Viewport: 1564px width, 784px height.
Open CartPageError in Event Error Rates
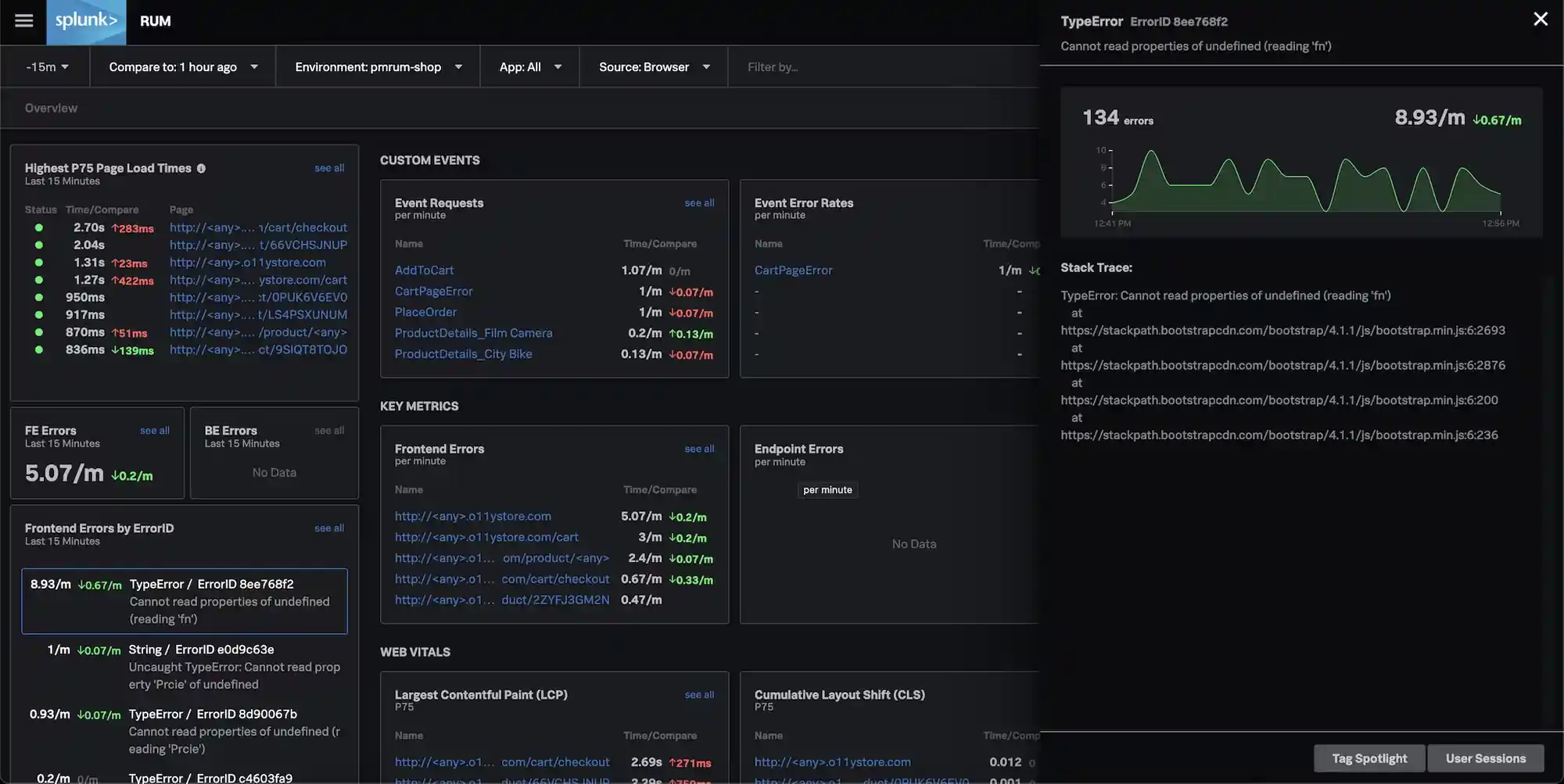[793, 270]
